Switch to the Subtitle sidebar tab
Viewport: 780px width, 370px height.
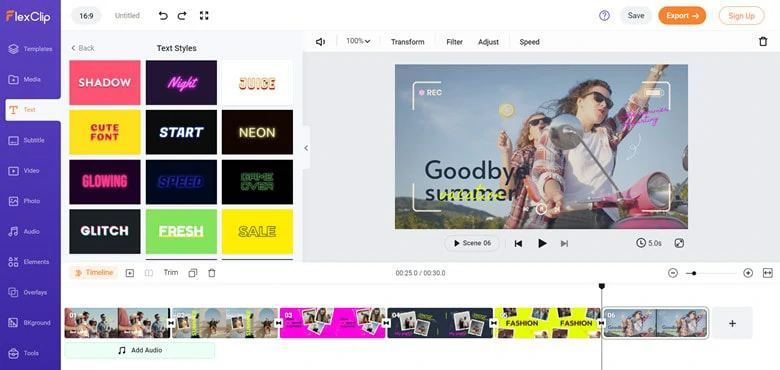[30, 140]
